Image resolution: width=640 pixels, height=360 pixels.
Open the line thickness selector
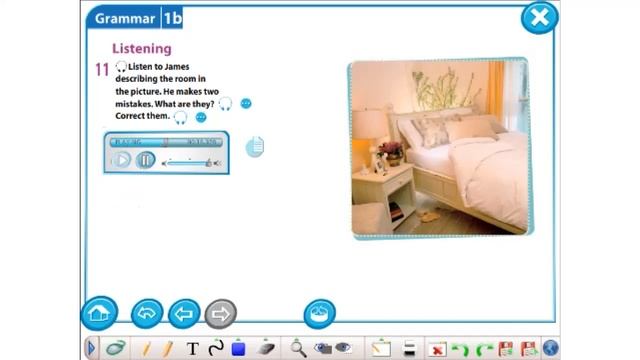click(x=409, y=349)
